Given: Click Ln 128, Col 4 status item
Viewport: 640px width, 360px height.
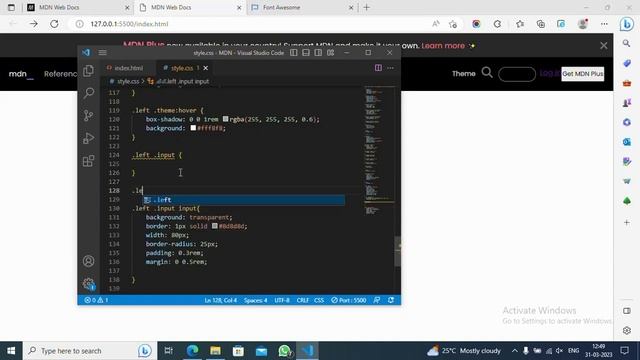Looking at the screenshot, I should tap(221, 300).
